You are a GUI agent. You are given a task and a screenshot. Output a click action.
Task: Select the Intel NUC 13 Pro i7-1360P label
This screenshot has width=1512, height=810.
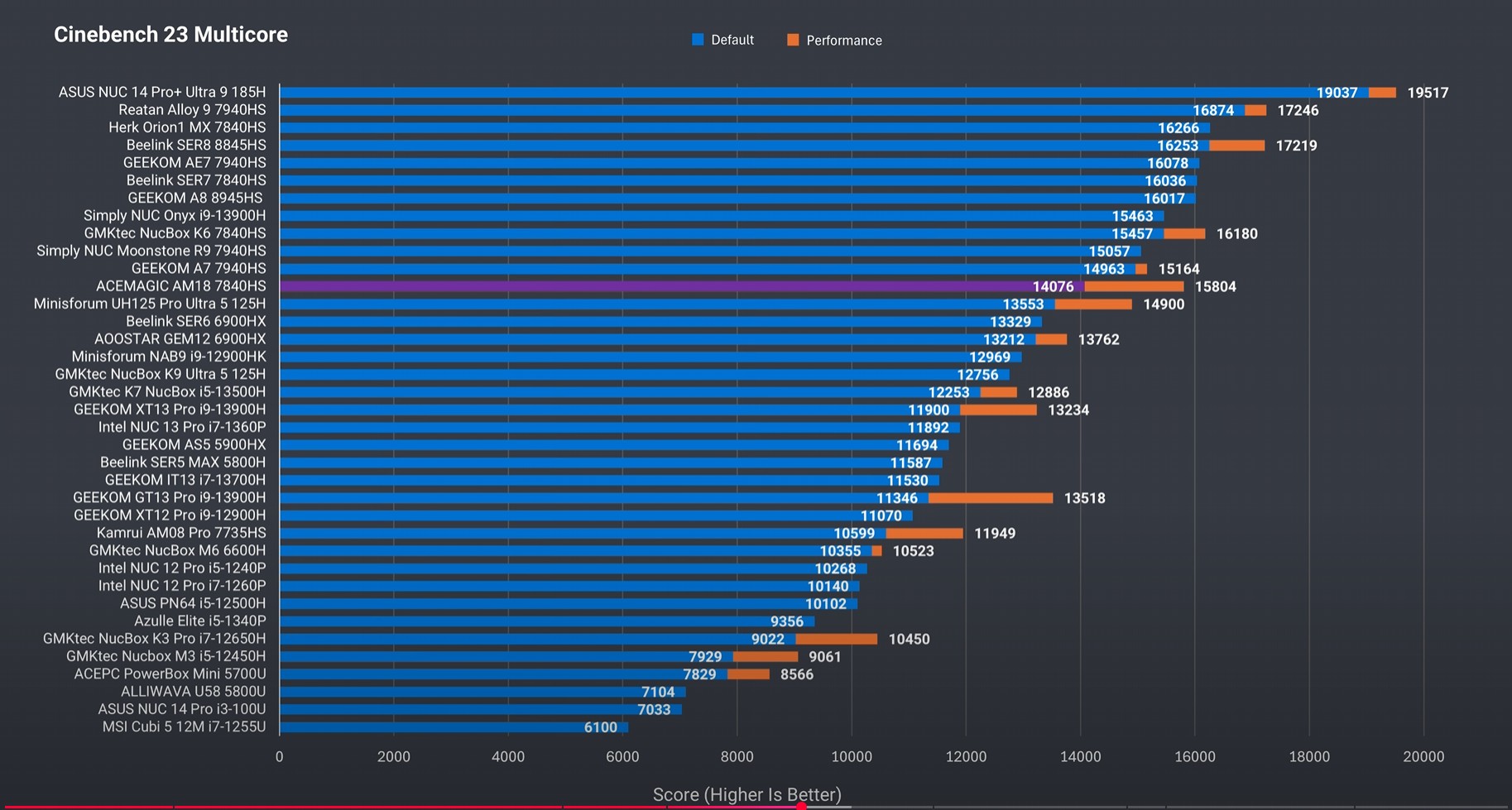182,428
